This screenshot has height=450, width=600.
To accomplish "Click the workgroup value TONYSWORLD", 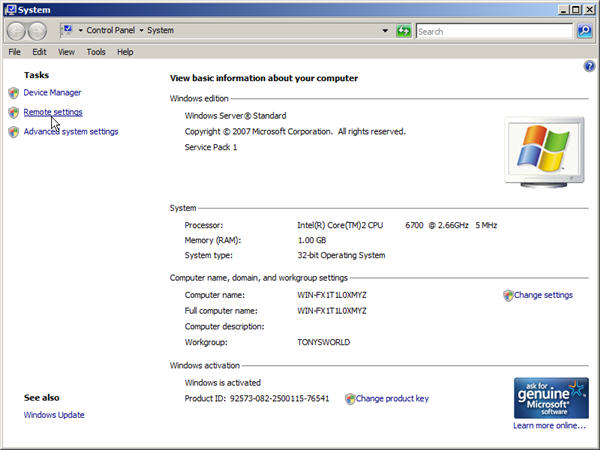I will pyautogui.click(x=323, y=342).
